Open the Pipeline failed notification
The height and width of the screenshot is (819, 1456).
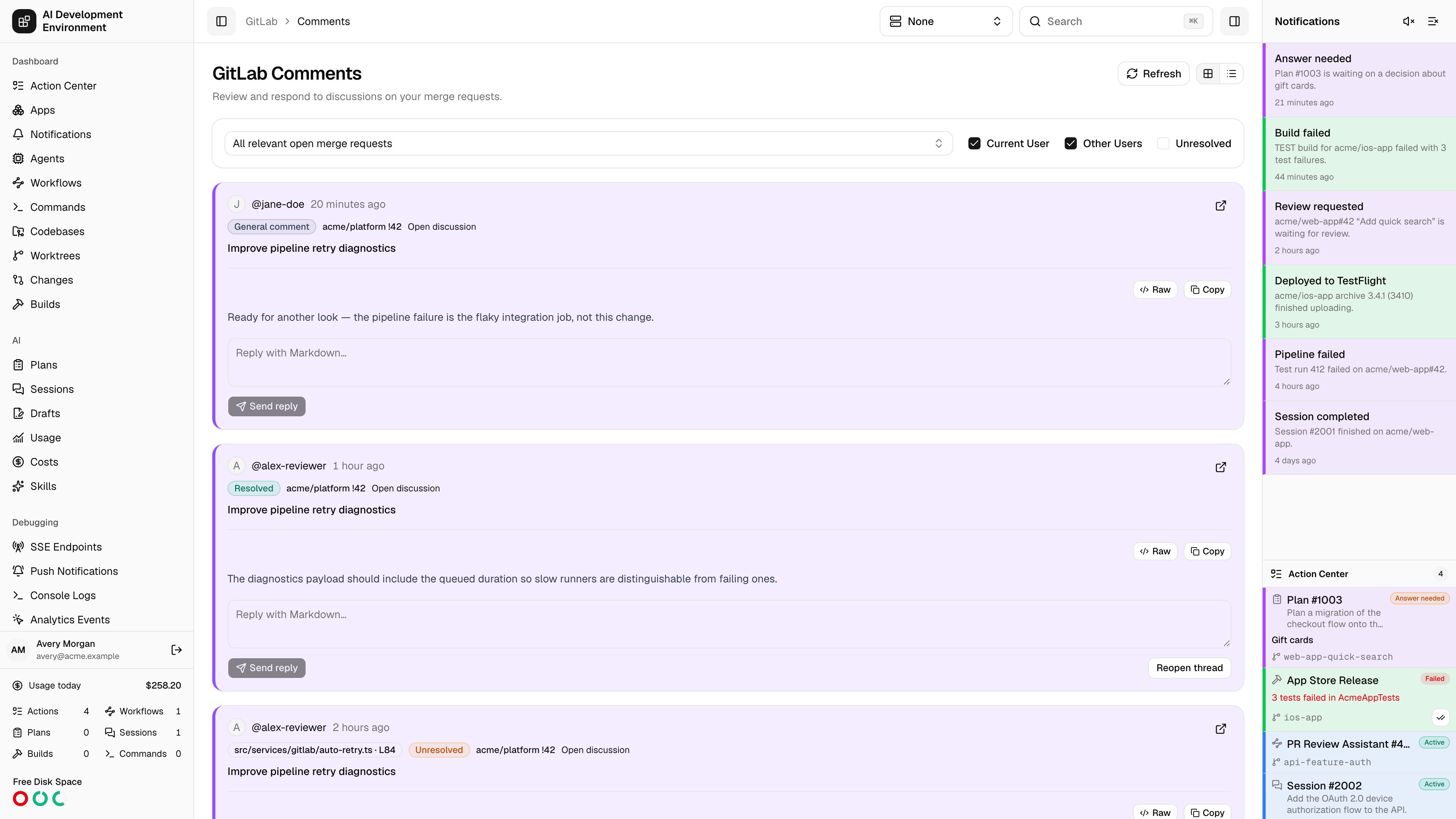click(1359, 370)
